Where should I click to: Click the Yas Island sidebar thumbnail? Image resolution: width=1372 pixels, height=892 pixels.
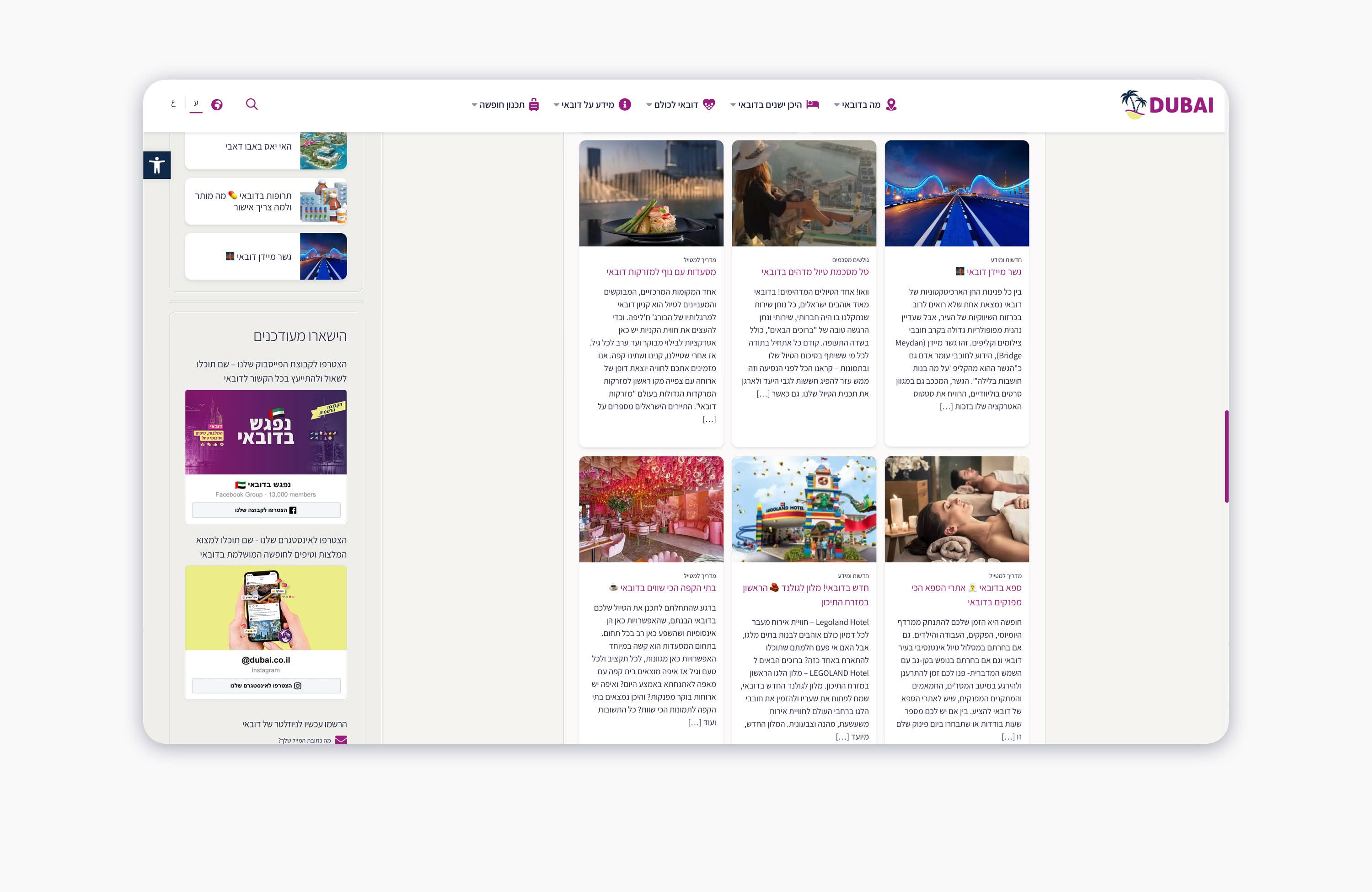323,150
